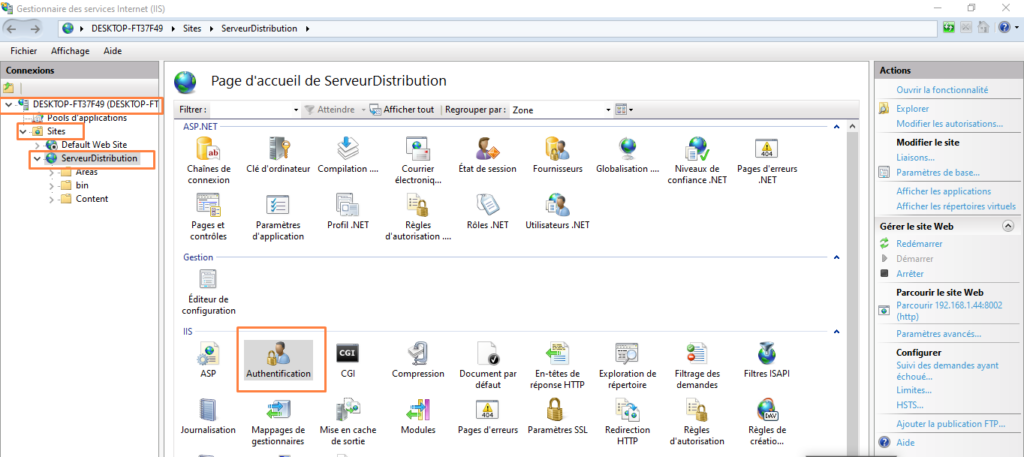Collapse the DESKTOP-FT37F49 server node
Image resolution: width=1024 pixels, height=457 pixels.
(x=8, y=104)
